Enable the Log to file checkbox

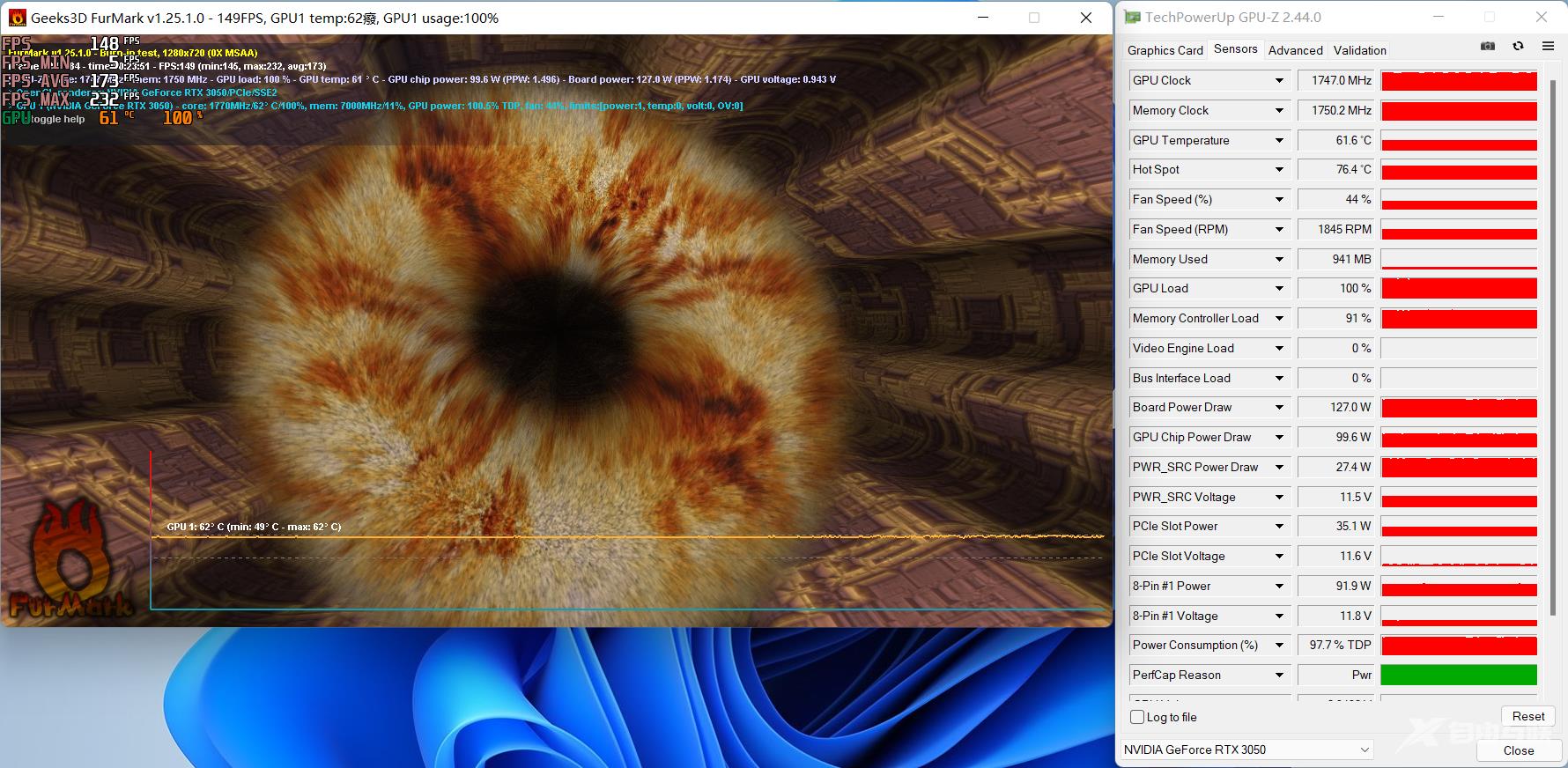(x=1137, y=717)
